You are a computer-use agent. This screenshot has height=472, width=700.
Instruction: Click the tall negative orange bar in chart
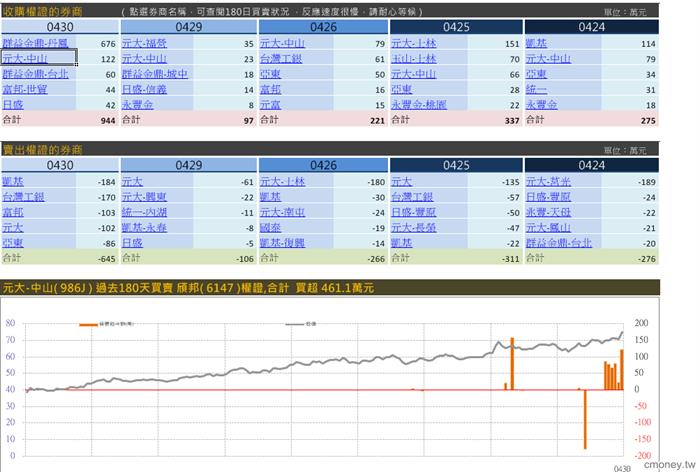click(x=585, y=419)
